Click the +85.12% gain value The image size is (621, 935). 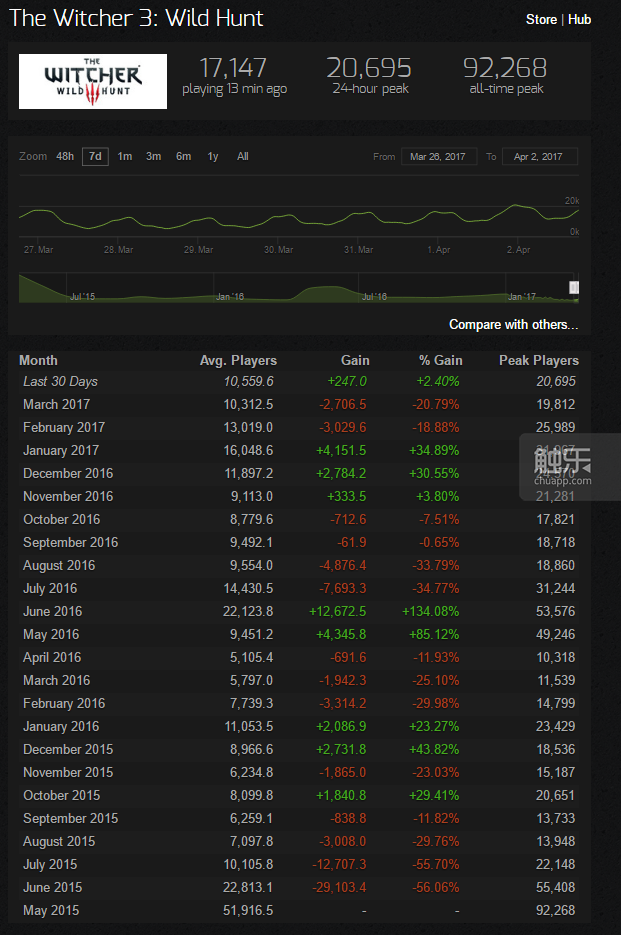(x=434, y=634)
